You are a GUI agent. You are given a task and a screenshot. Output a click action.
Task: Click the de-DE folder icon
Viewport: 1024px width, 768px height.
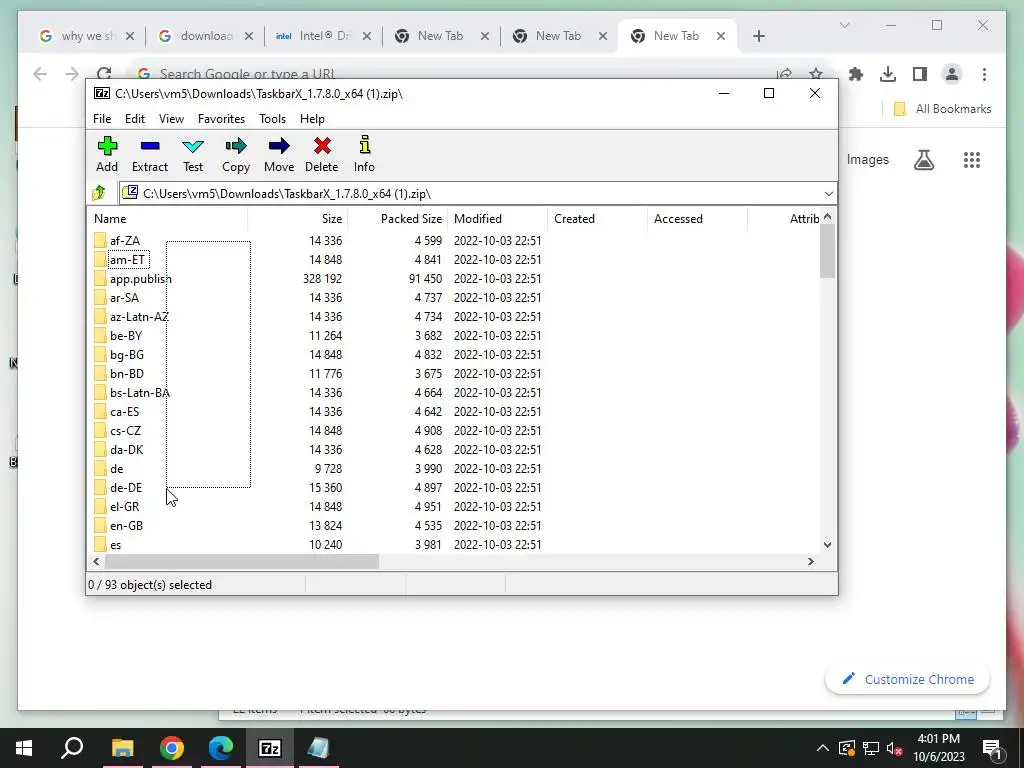pyautogui.click(x=100, y=487)
